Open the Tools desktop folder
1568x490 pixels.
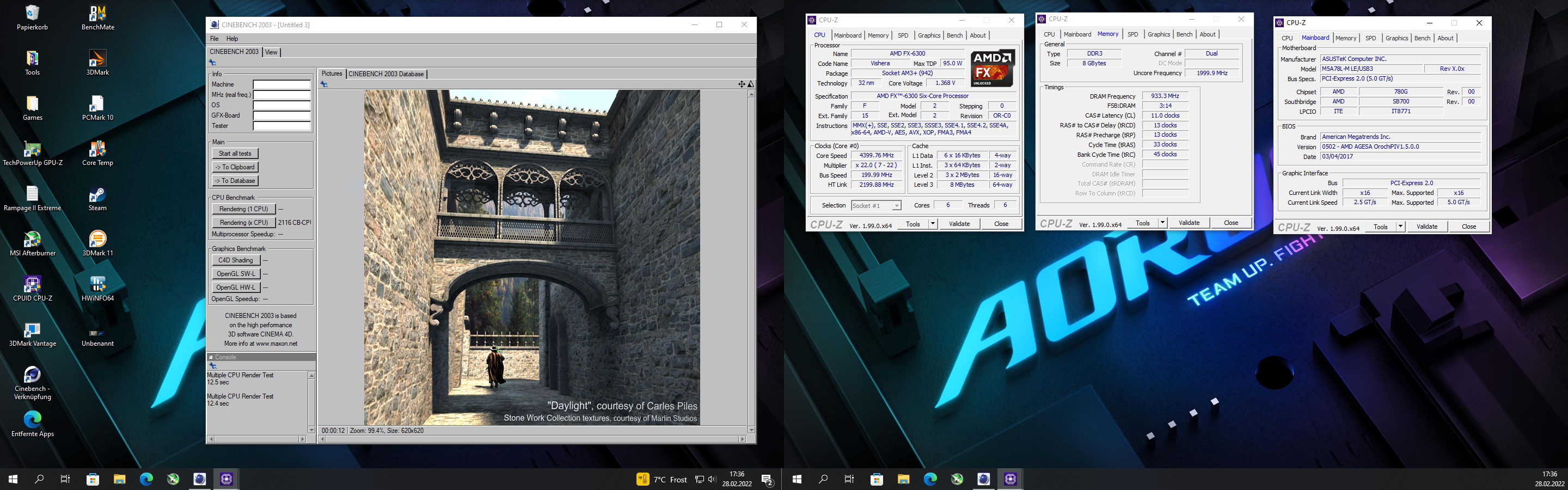click(32, 63)
